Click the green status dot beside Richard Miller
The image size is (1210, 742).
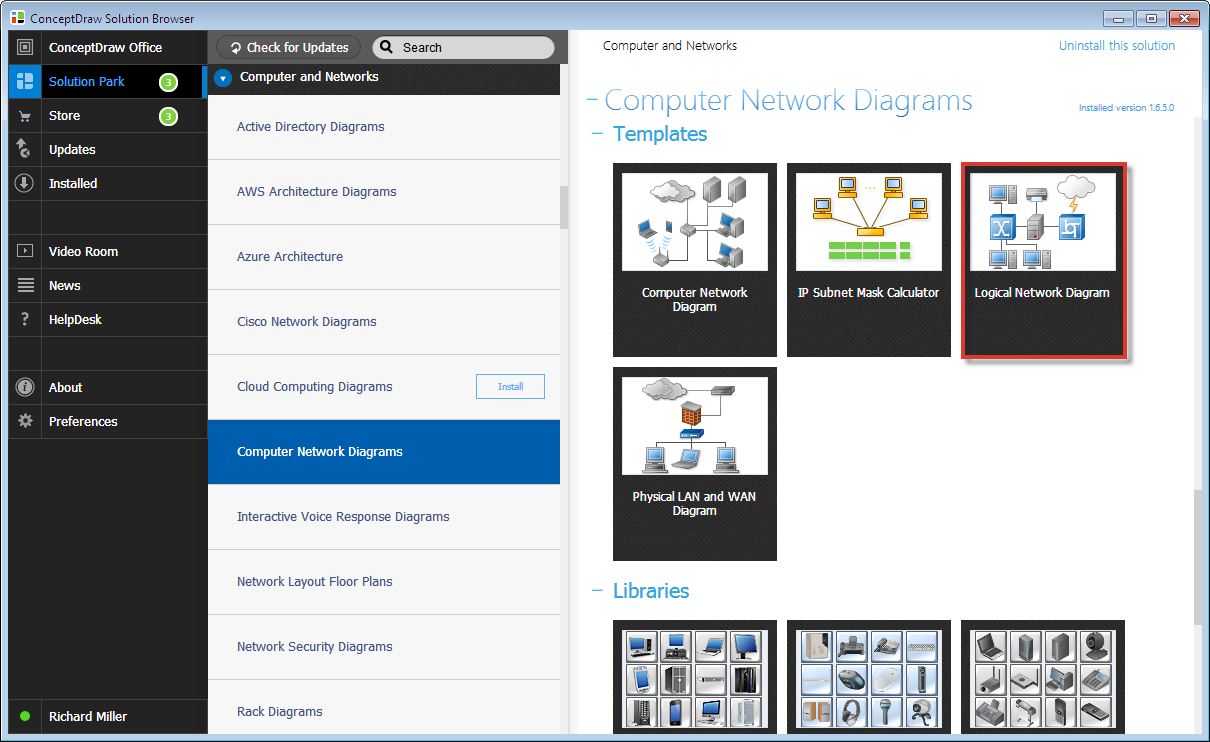coord(25,716)
